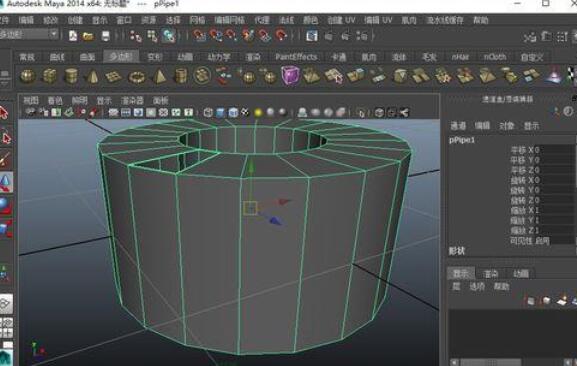Click the 形状 (Shapes) heading in the Channel Box
The height and width of the screenshot is (366, 577).
pyautogui.click(x=457, y=251)
